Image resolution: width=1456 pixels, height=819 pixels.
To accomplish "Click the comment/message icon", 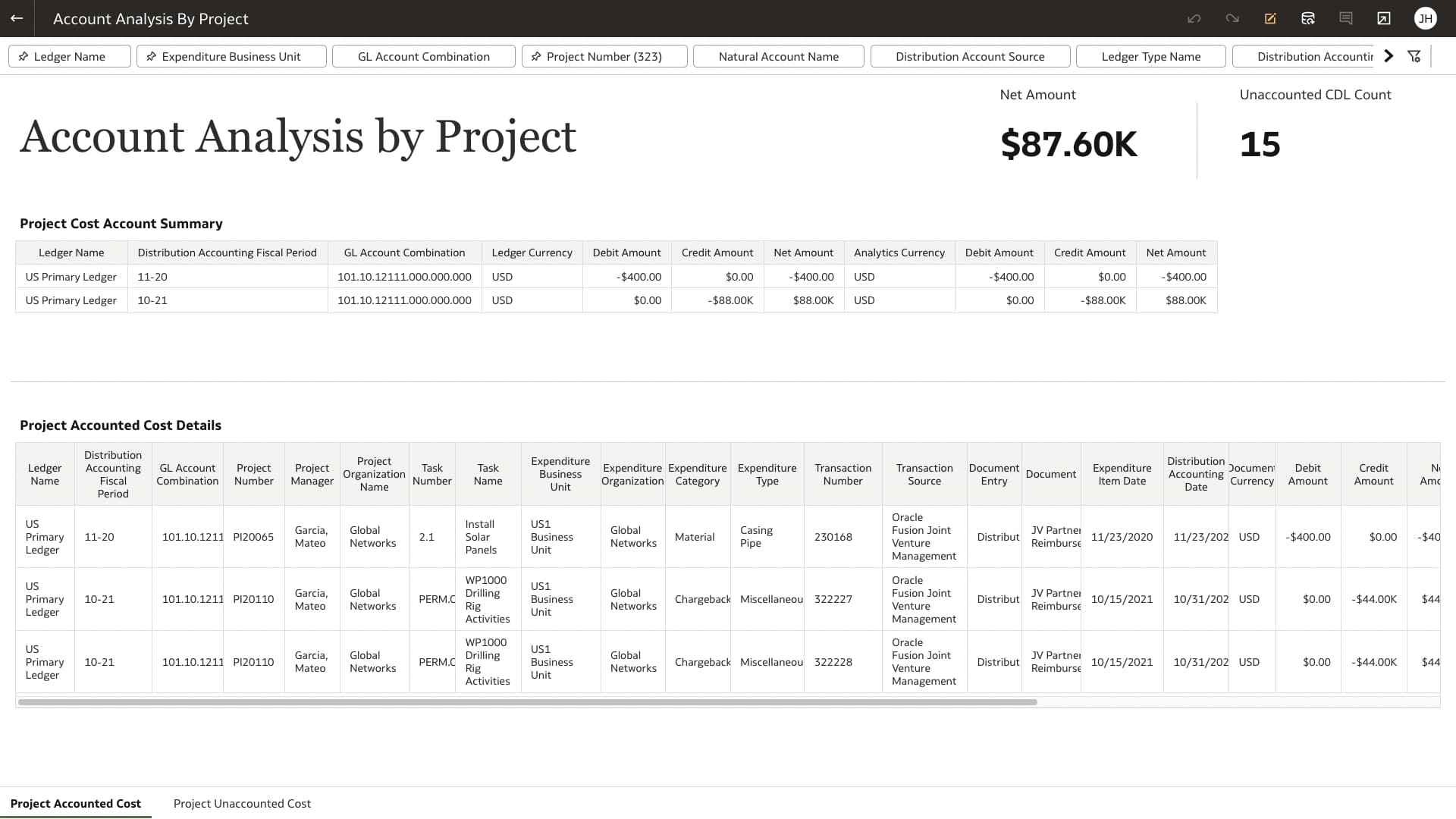I will point(1347,18).
